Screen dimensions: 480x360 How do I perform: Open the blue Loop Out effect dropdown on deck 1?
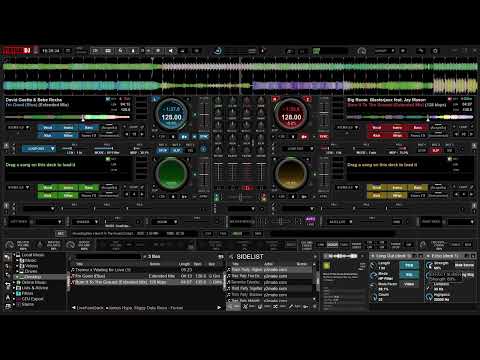click(39, 149)
